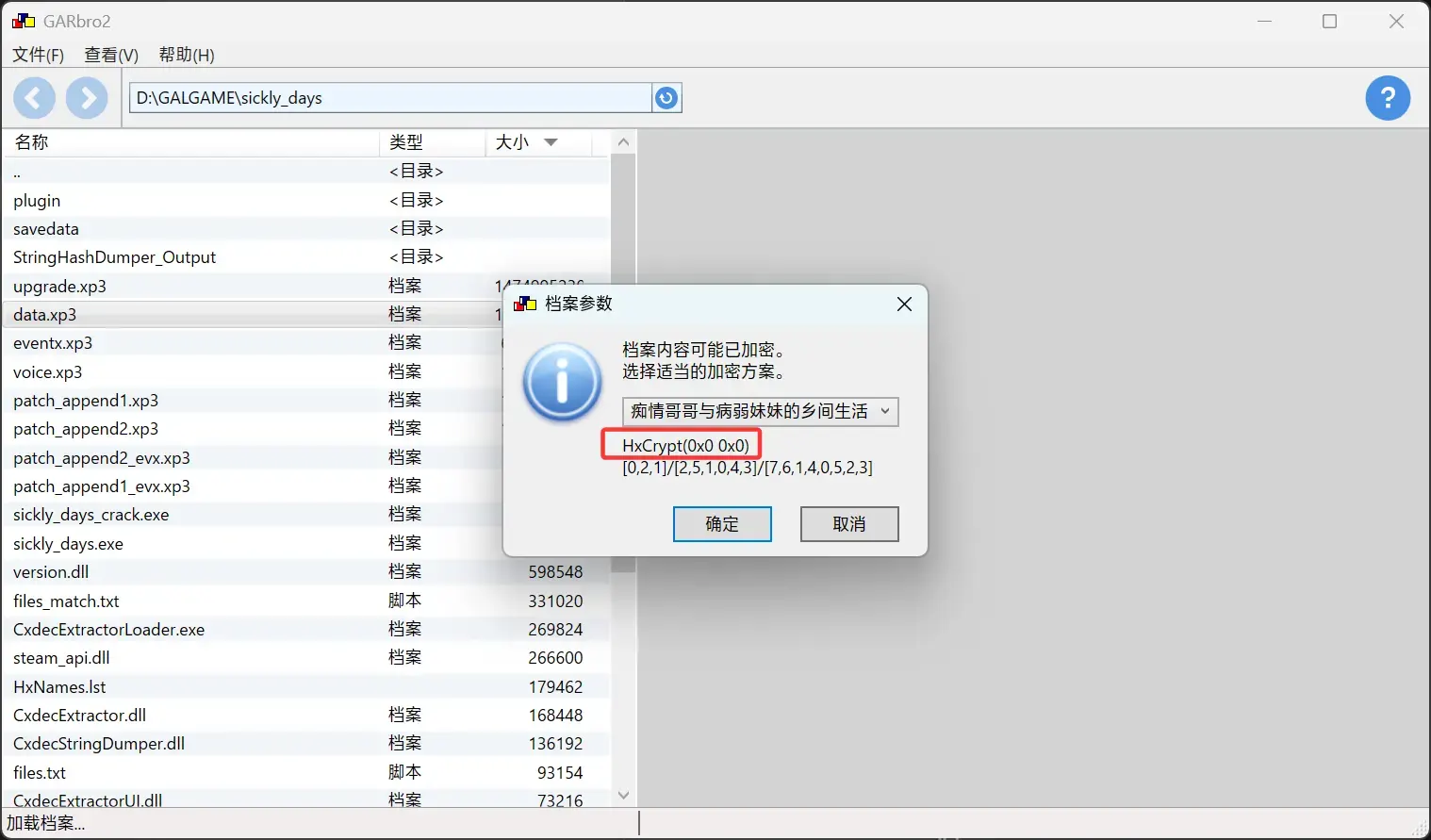Click the file list scroll-down arrow
The width and height of the screenshot is (1431, 840).
(623, 795)
